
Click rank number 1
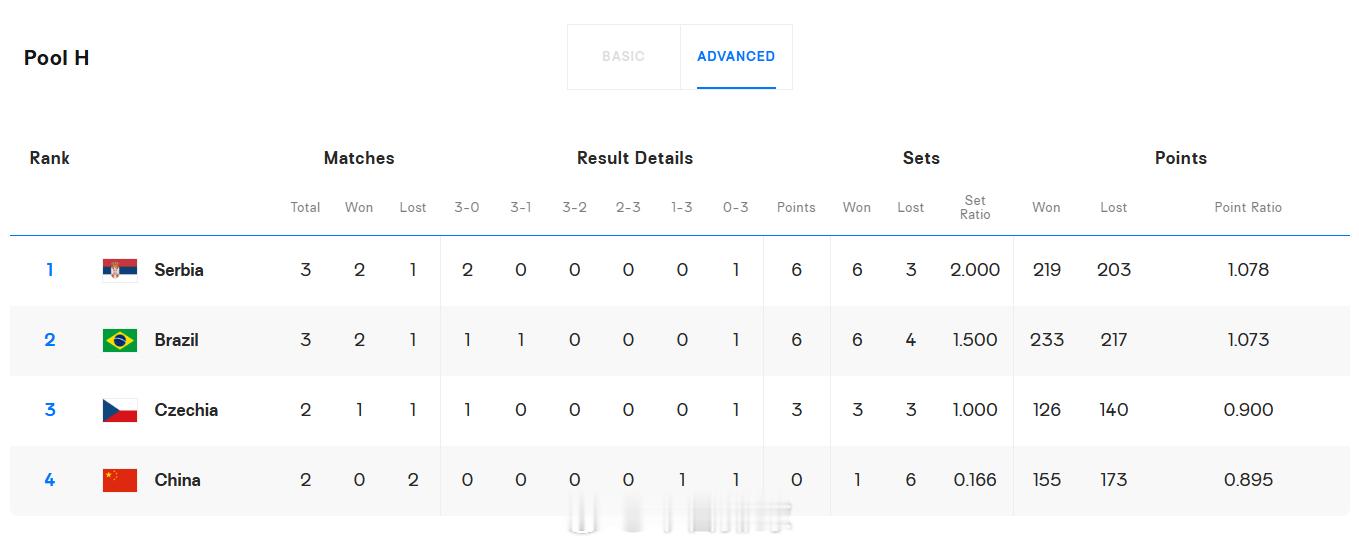[50, 270]
